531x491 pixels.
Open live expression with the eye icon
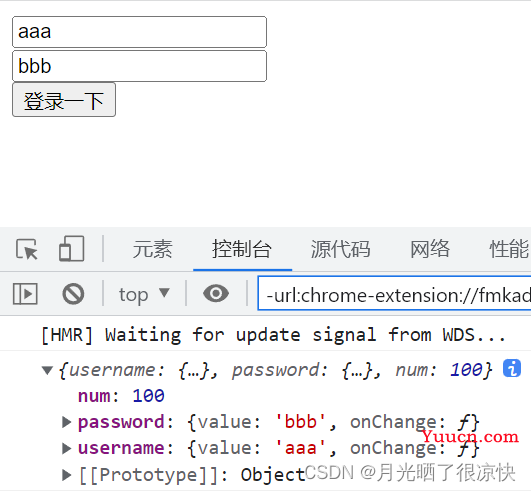(216, 293)
